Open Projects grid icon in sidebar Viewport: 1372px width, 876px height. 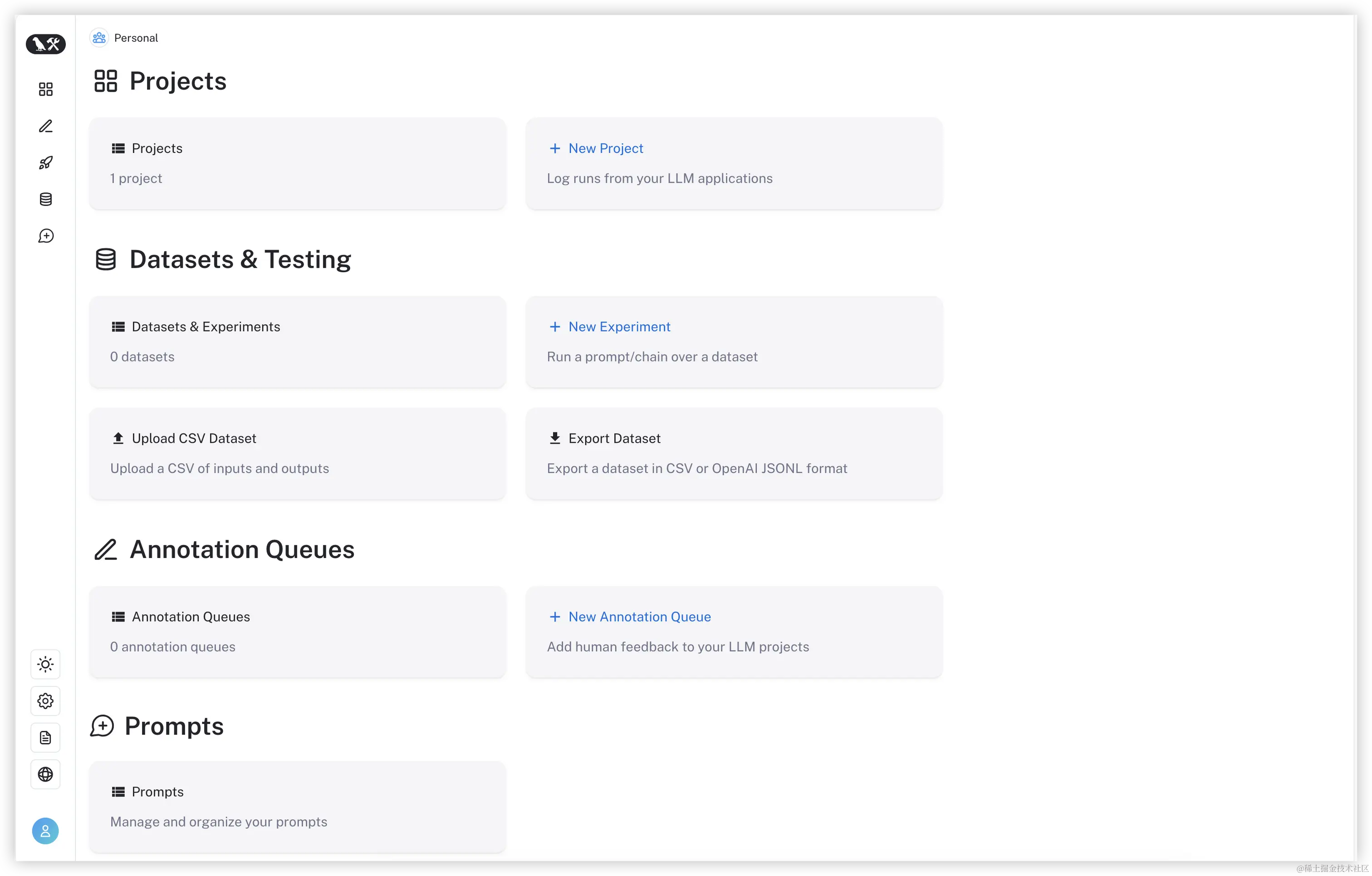pos(45,89)
